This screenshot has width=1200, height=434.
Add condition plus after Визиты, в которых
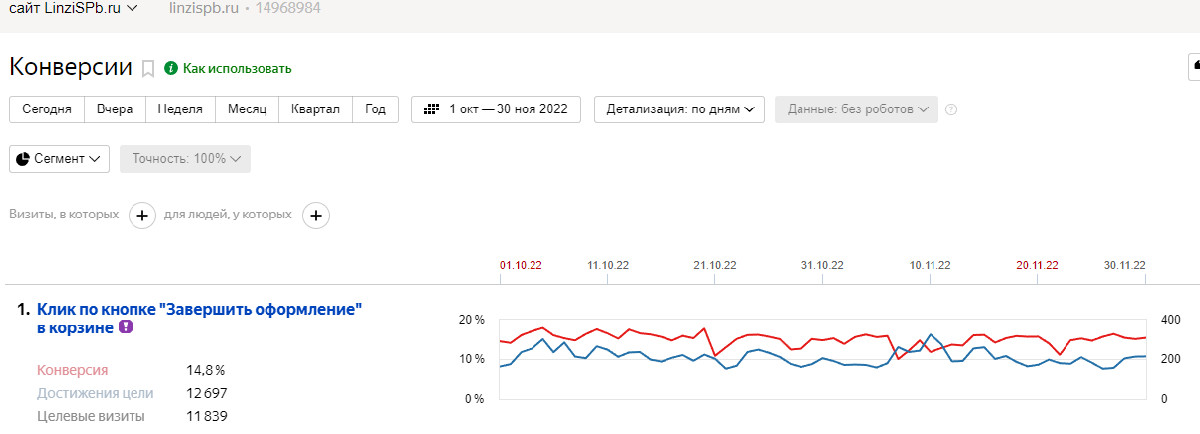142,215
